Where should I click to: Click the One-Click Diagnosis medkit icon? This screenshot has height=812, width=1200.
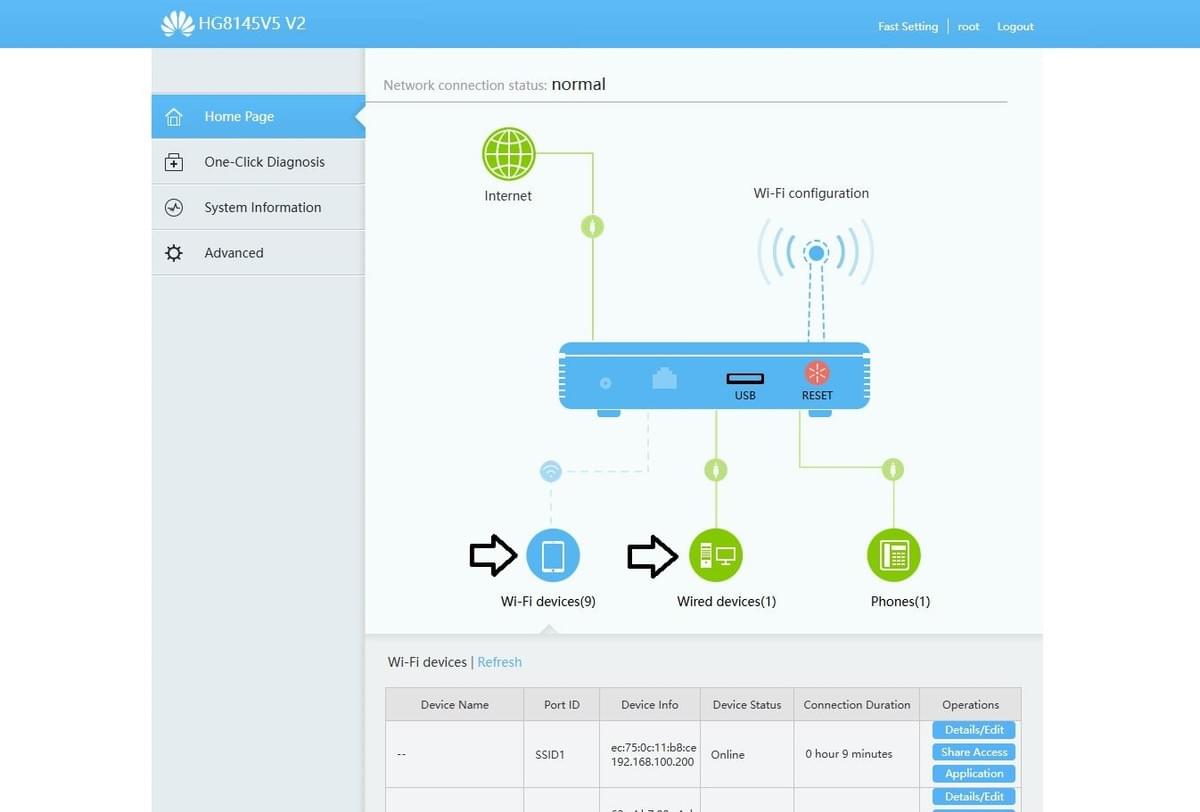tap(174, 162)
